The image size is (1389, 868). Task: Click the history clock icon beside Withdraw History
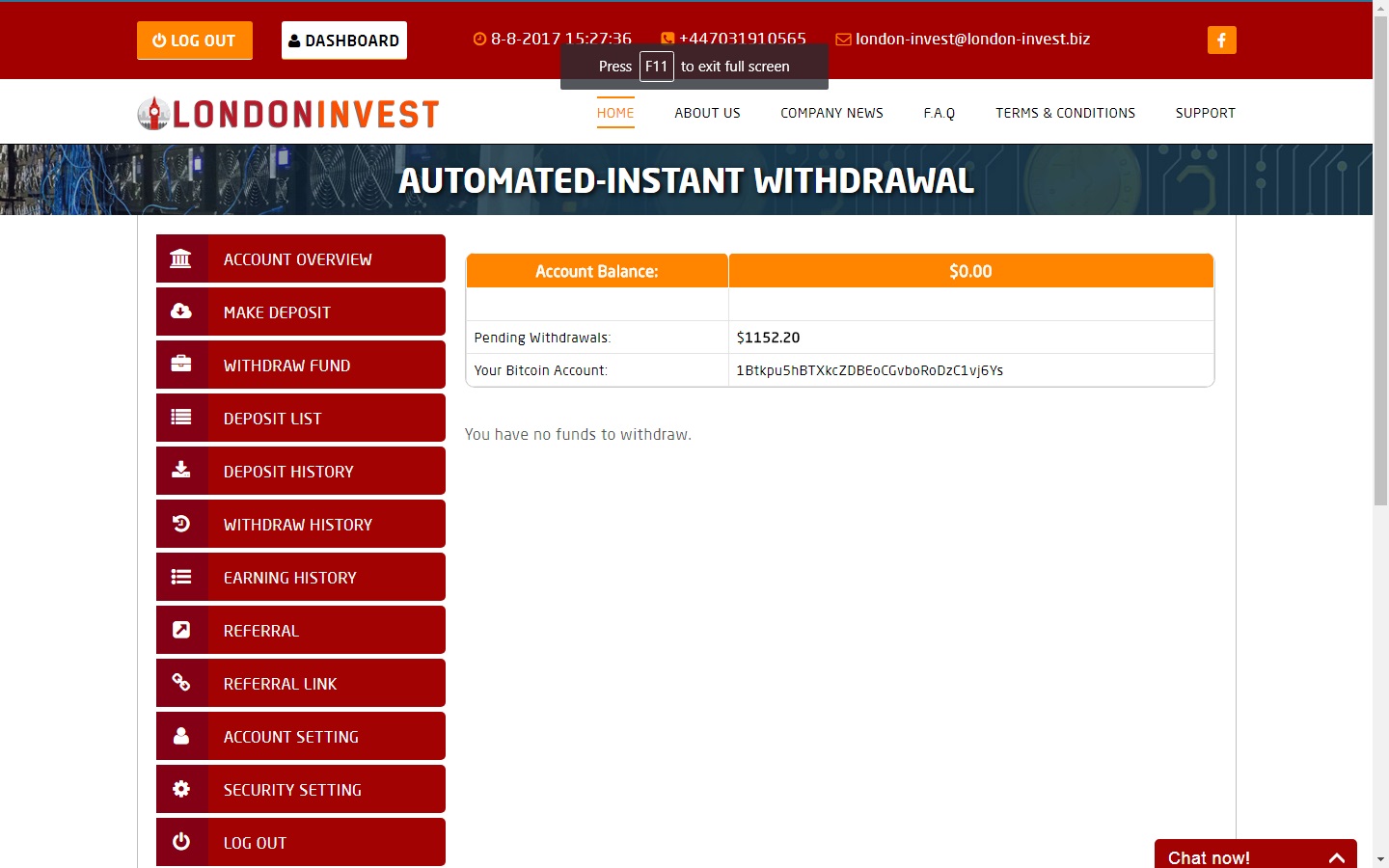click(x=180, y=523)
